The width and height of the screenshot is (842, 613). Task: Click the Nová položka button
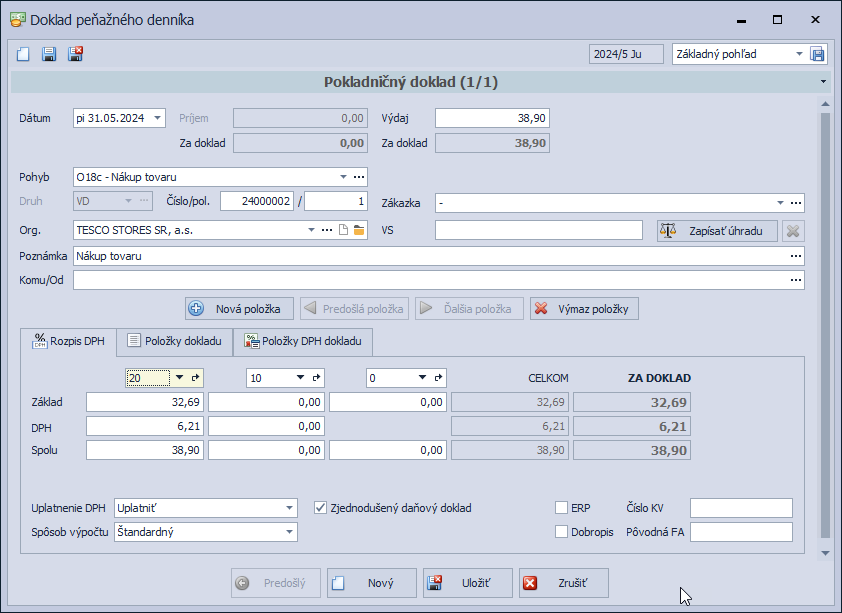[239, 308]
